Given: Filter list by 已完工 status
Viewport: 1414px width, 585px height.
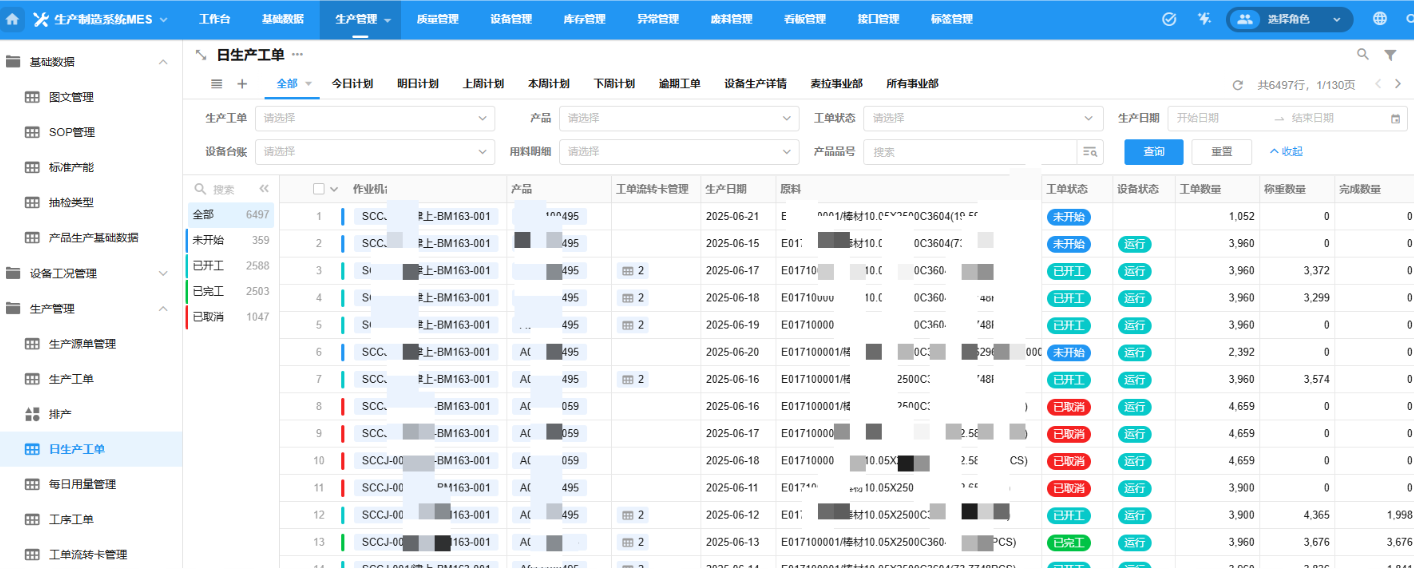Looking at the screenshot, I should pos(208,291).
